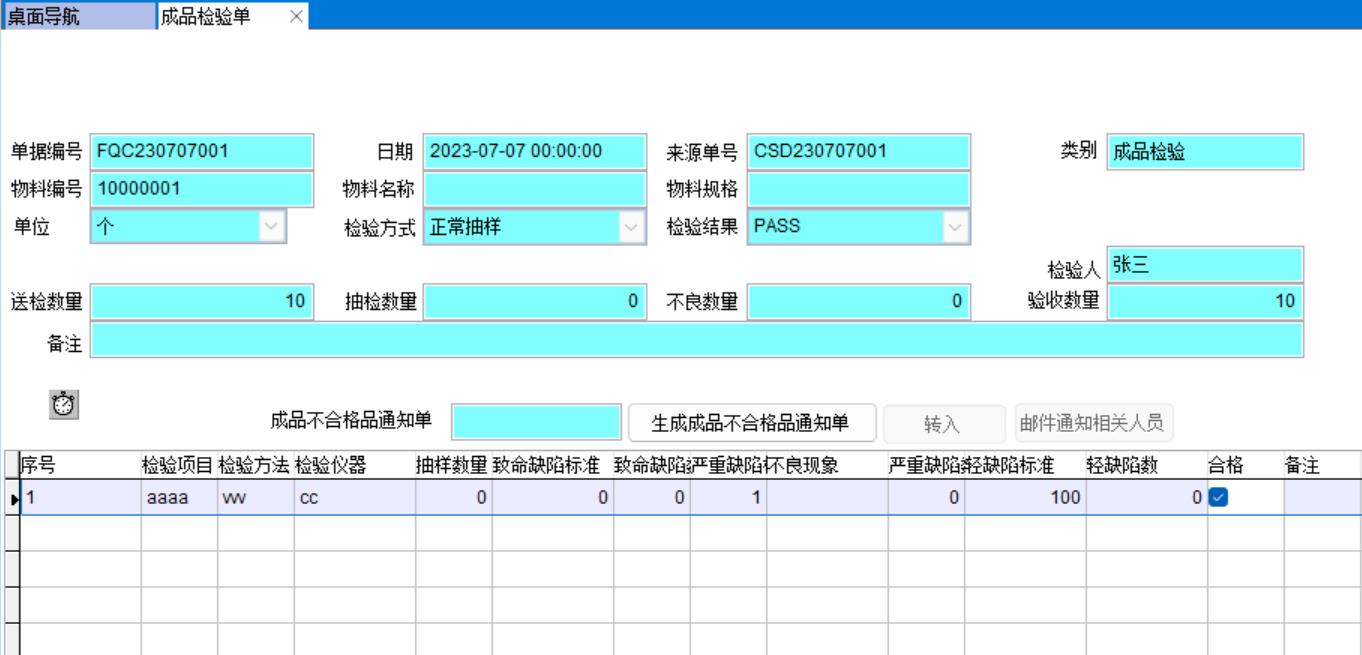Click the 单据编号 input field
The image size is (1362, 655).
[x=202, y=152]
